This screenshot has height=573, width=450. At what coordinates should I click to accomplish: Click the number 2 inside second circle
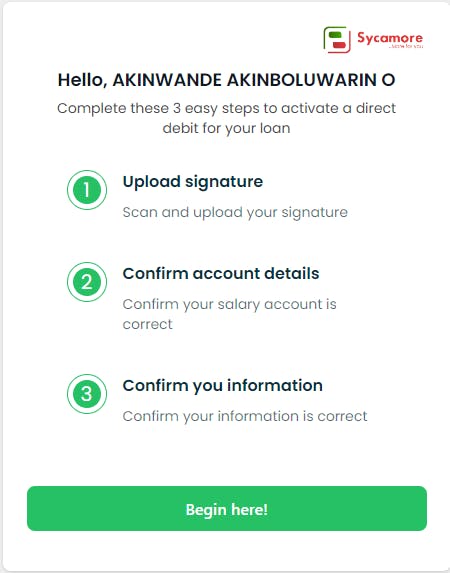tap(87, 282)
